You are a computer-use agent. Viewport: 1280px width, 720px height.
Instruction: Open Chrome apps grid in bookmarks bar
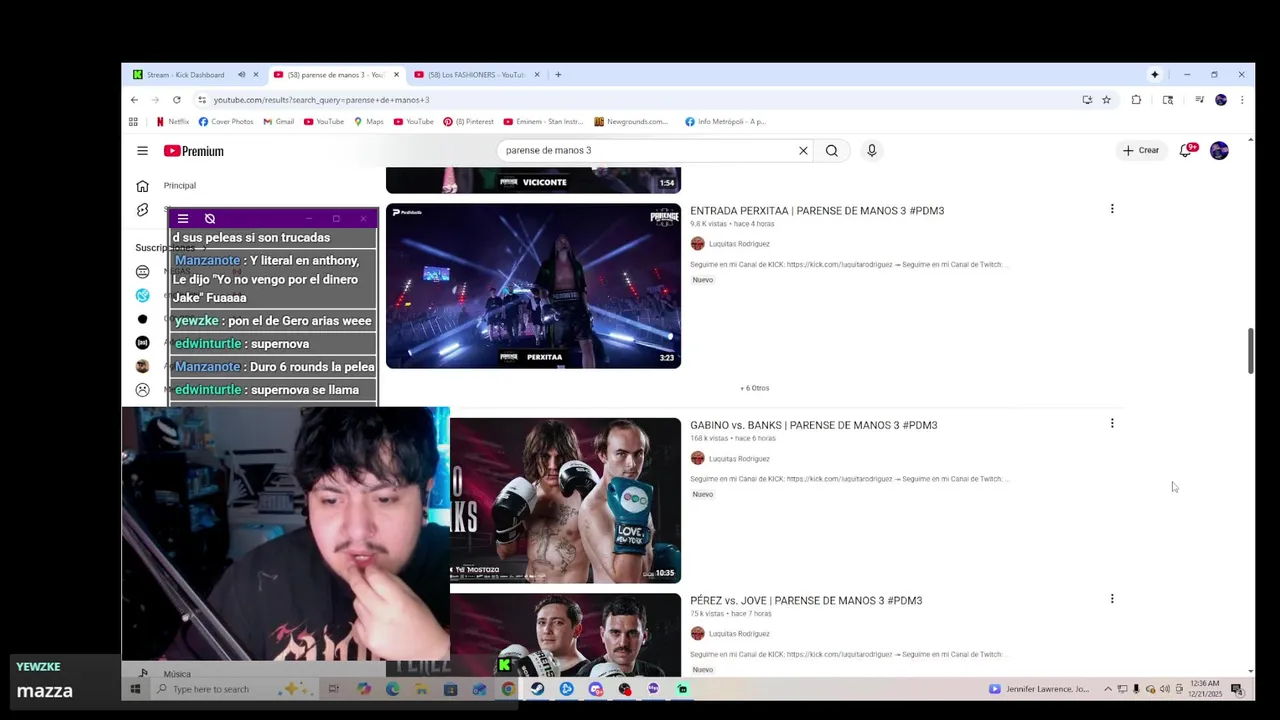coord(133,122)
